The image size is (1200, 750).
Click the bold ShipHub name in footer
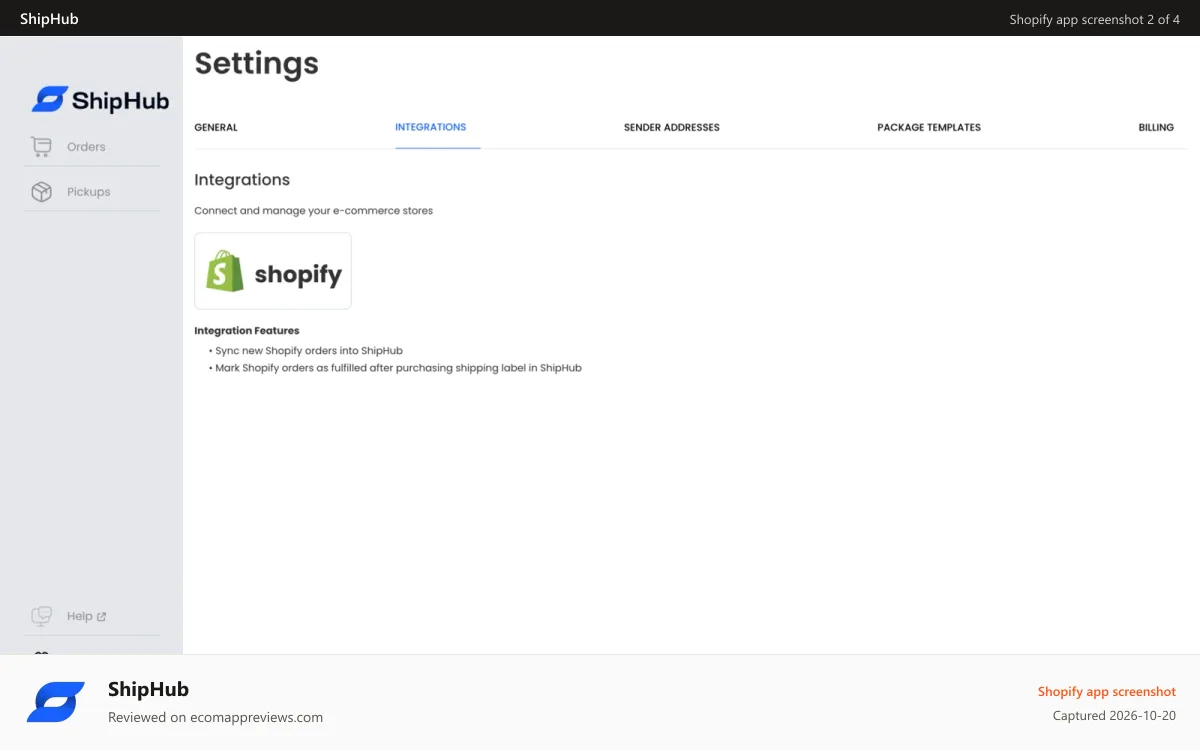(148, 689)
